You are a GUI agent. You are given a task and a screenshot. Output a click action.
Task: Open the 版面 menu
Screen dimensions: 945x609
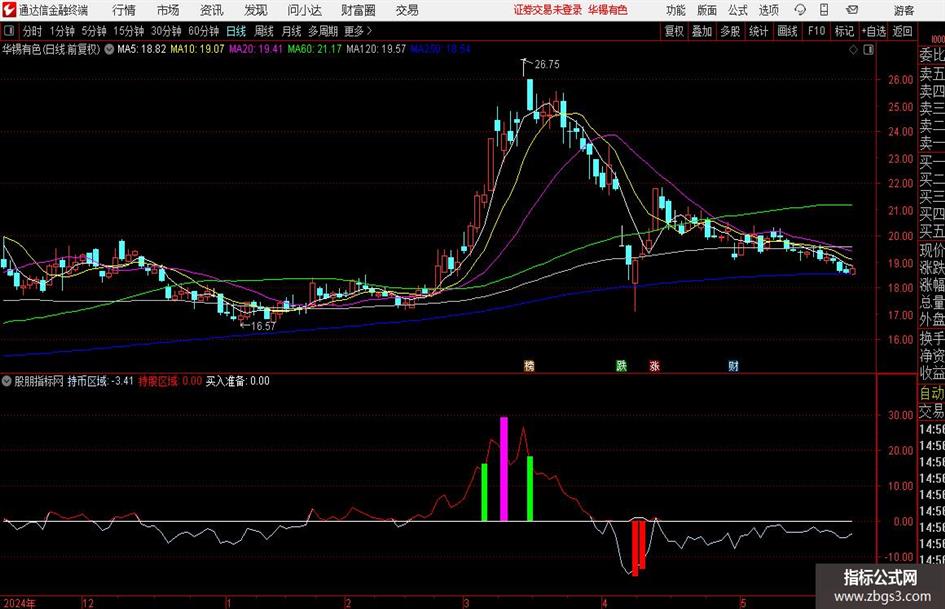point(707,10)
